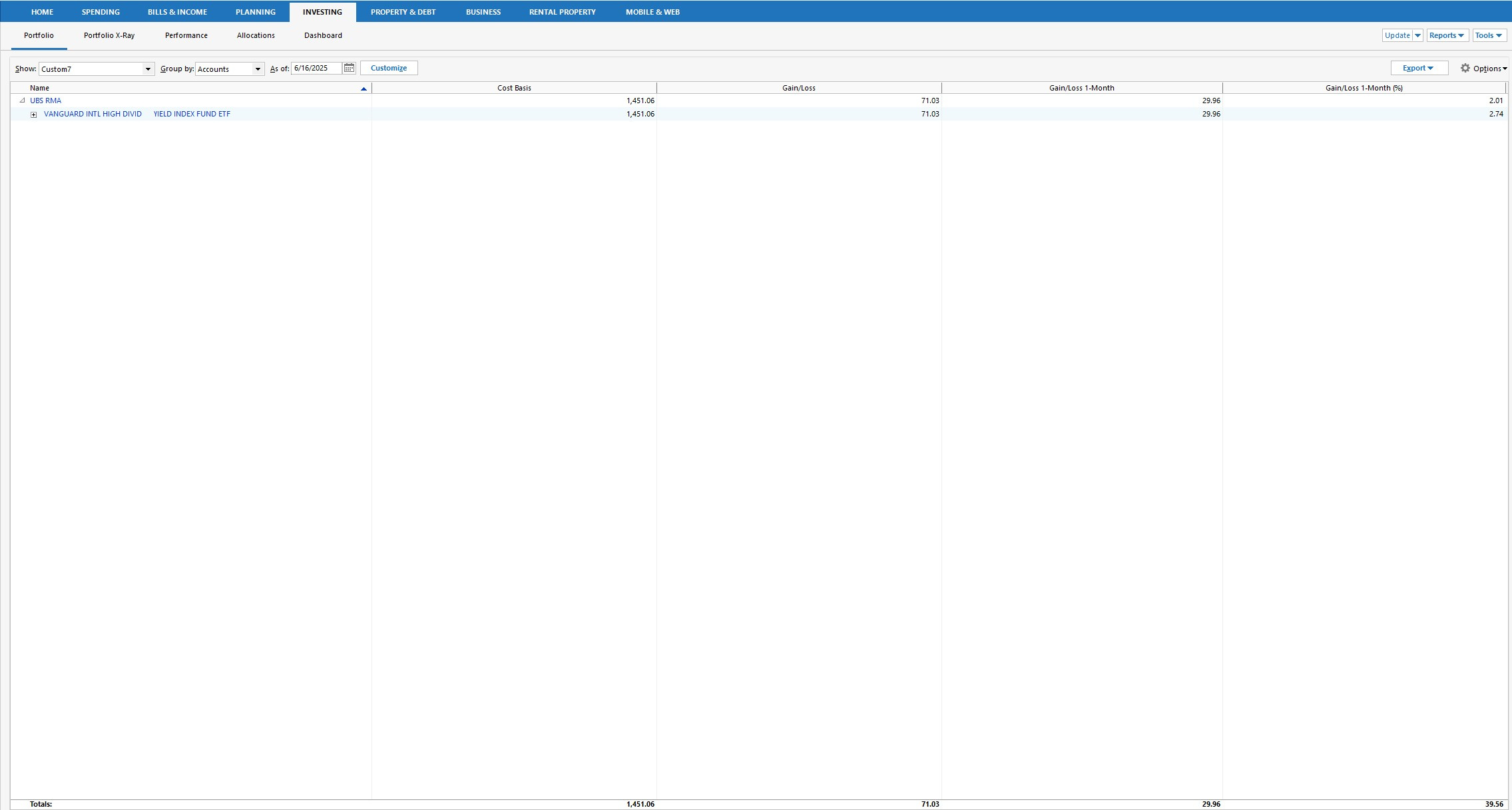
Task: Switch to the Performance sub-tab
Action: pyautogui.click(x=186, y=35)
